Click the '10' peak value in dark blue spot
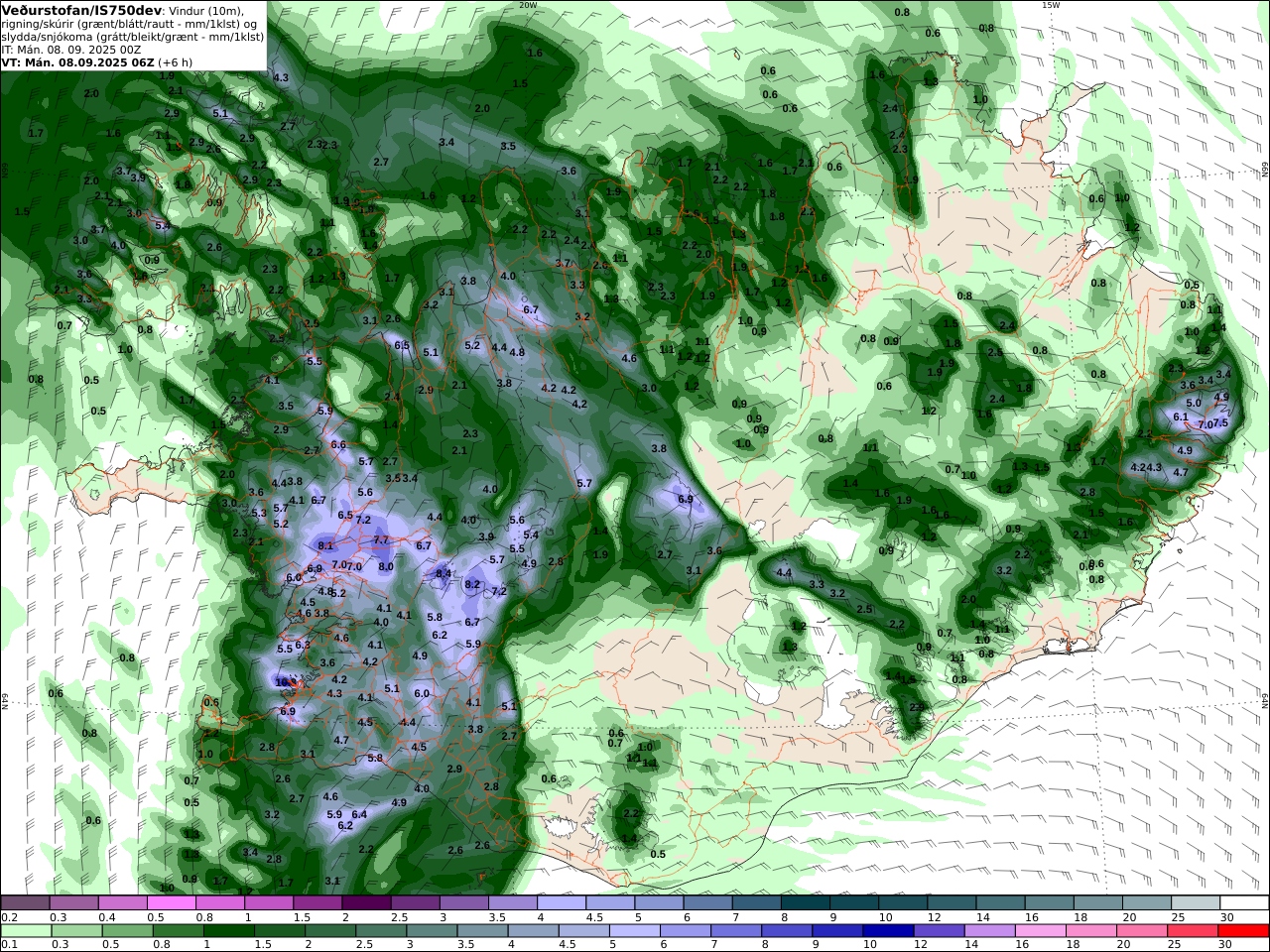 coord(284,682)
